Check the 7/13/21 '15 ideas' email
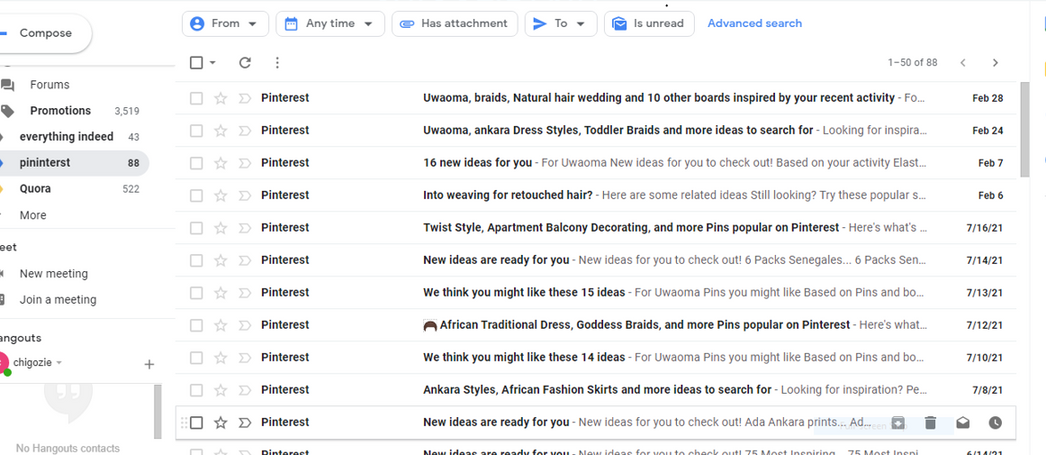1046x455 pixels. pyautogui.click(x=196, y=293)
